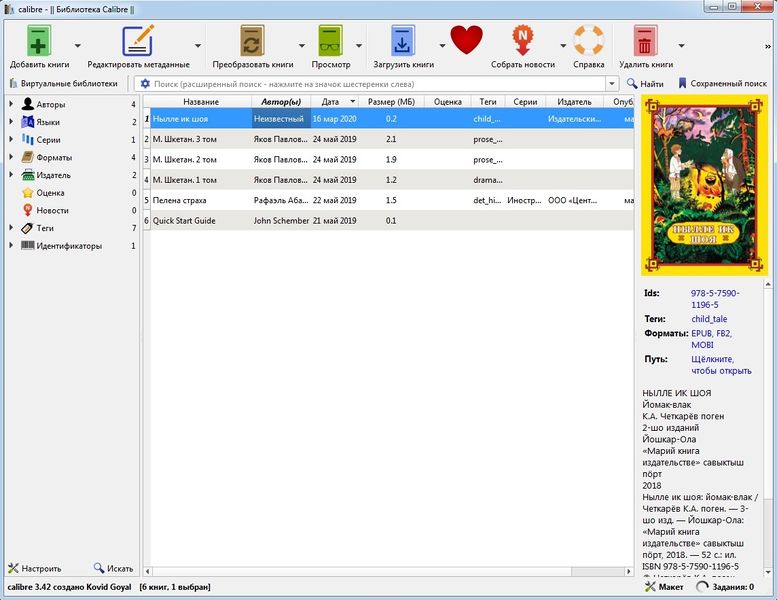The height and width of the screenshot is (600, 777).
Task: Click the Tags (Теги) category icon
Action: click(x=28, y=228)
